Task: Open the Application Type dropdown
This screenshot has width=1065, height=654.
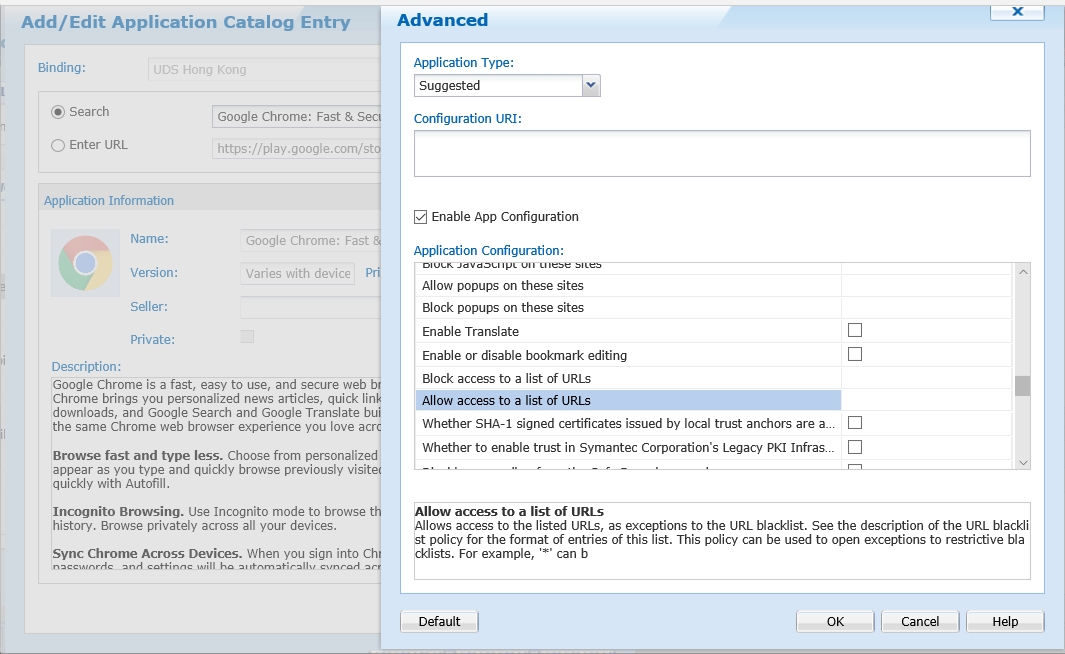Action: click(591, 86)
